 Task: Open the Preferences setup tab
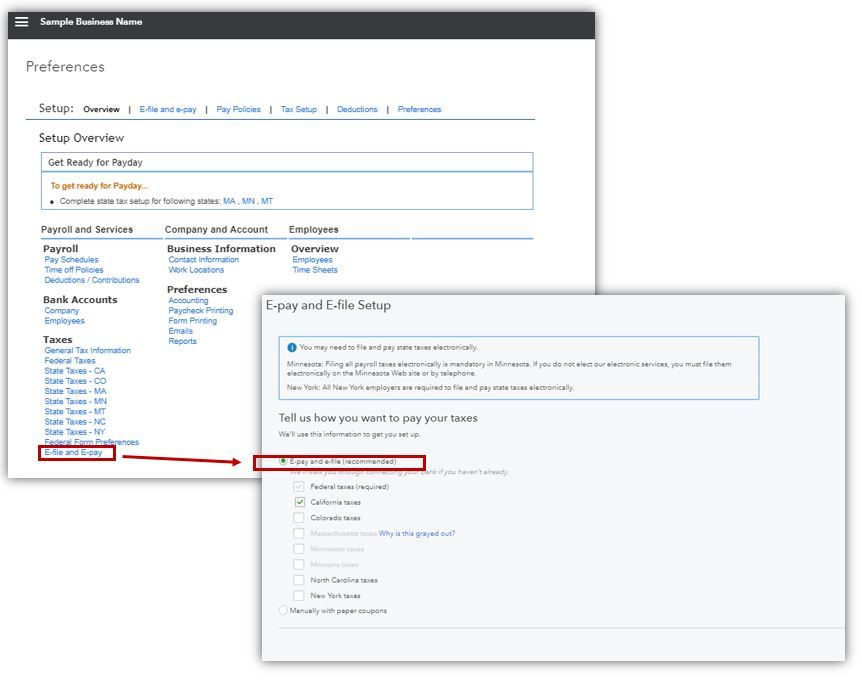point(419,109)
